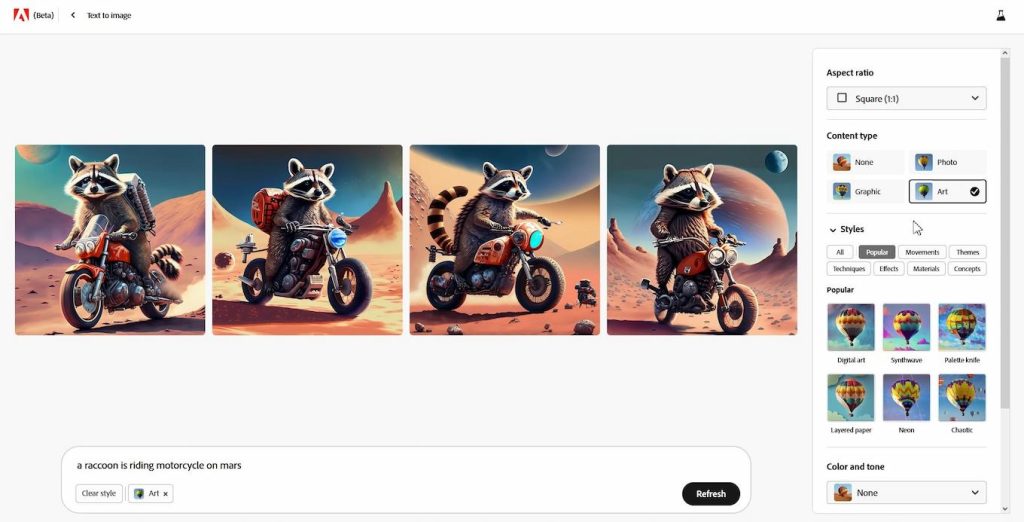Choose the Synthwave style balloon icon

906,327
